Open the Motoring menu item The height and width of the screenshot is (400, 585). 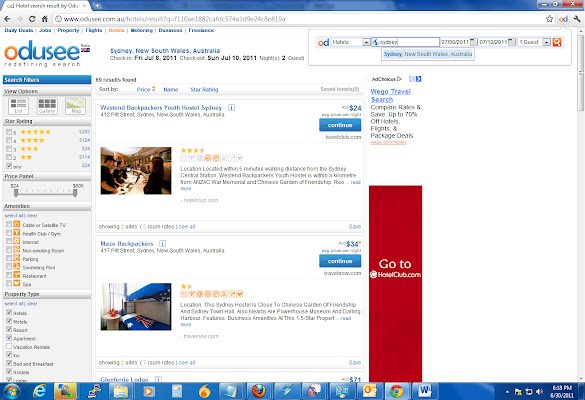point(142,30)
